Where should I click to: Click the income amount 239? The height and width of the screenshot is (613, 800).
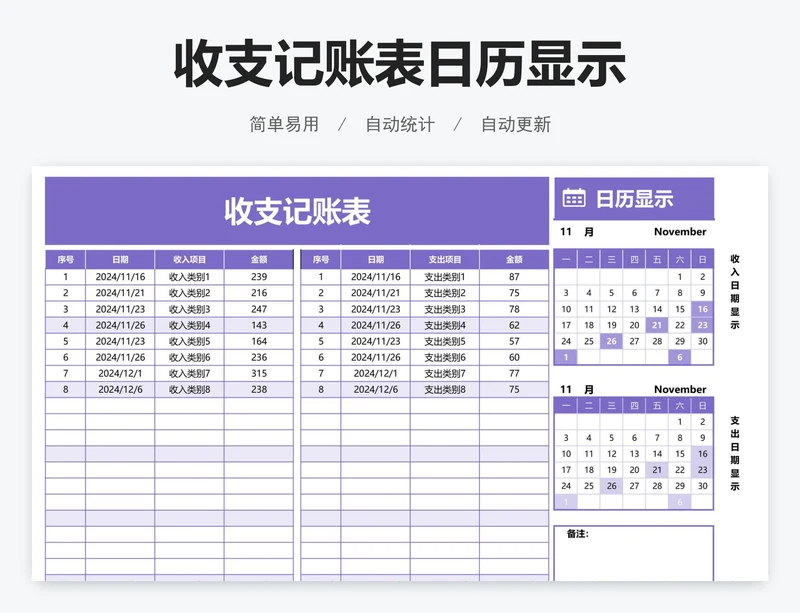259,277
